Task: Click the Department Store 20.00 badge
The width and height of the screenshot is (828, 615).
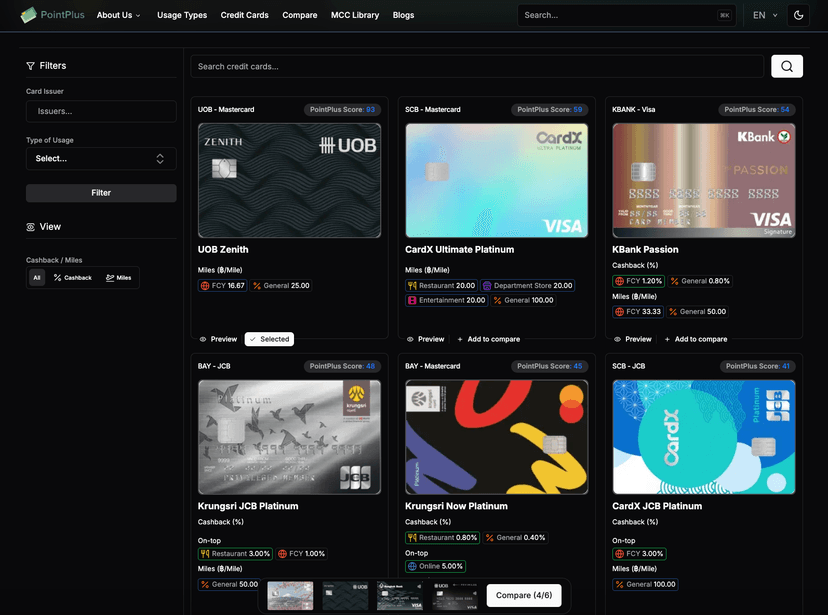Action: tap(528, 286)
